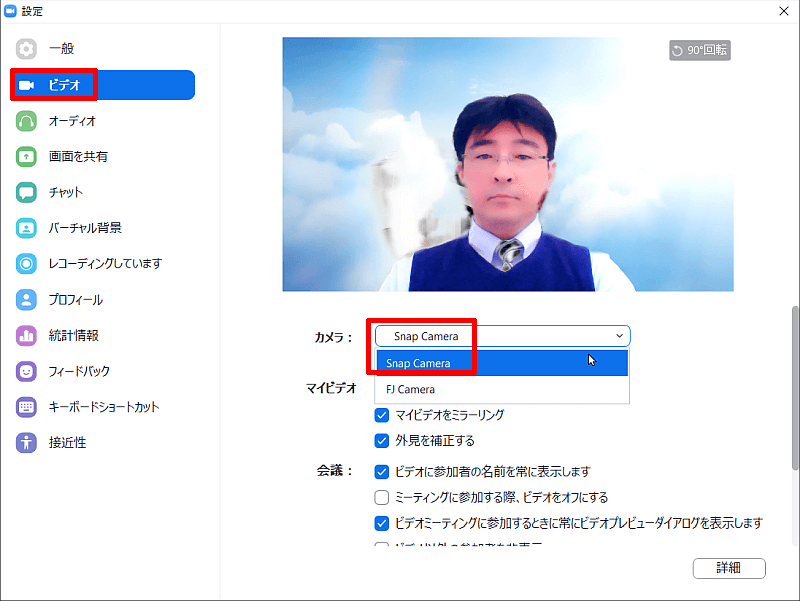The height and width of the screenshot is (601, 800).
Task: Click the Keyboard Shortcuts keyboard icon
Action: (26, 407)
